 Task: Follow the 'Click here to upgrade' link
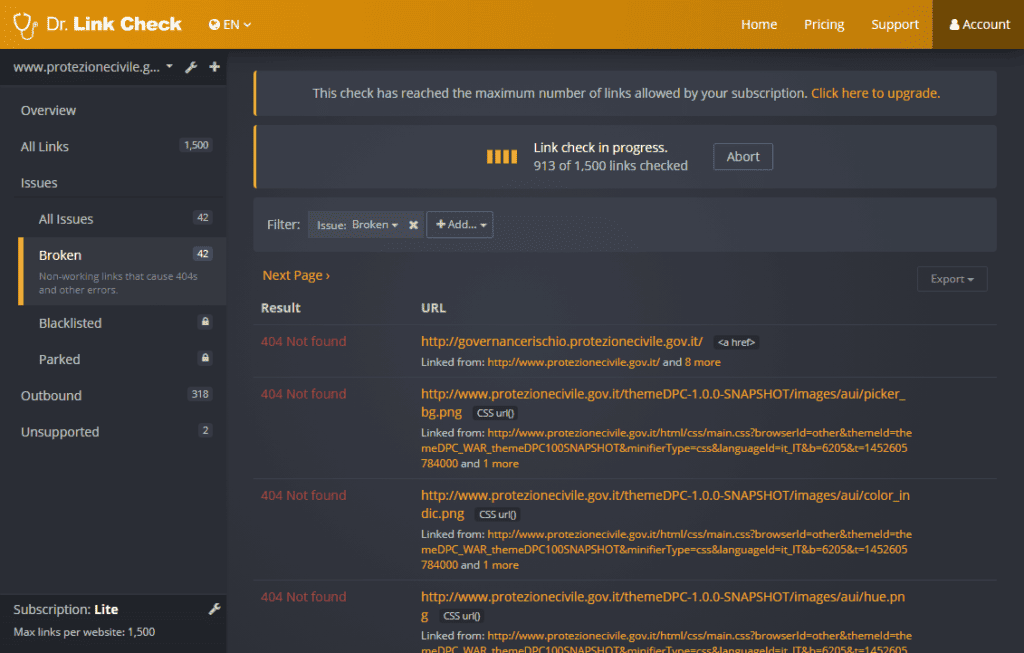[x=875, y=93]
